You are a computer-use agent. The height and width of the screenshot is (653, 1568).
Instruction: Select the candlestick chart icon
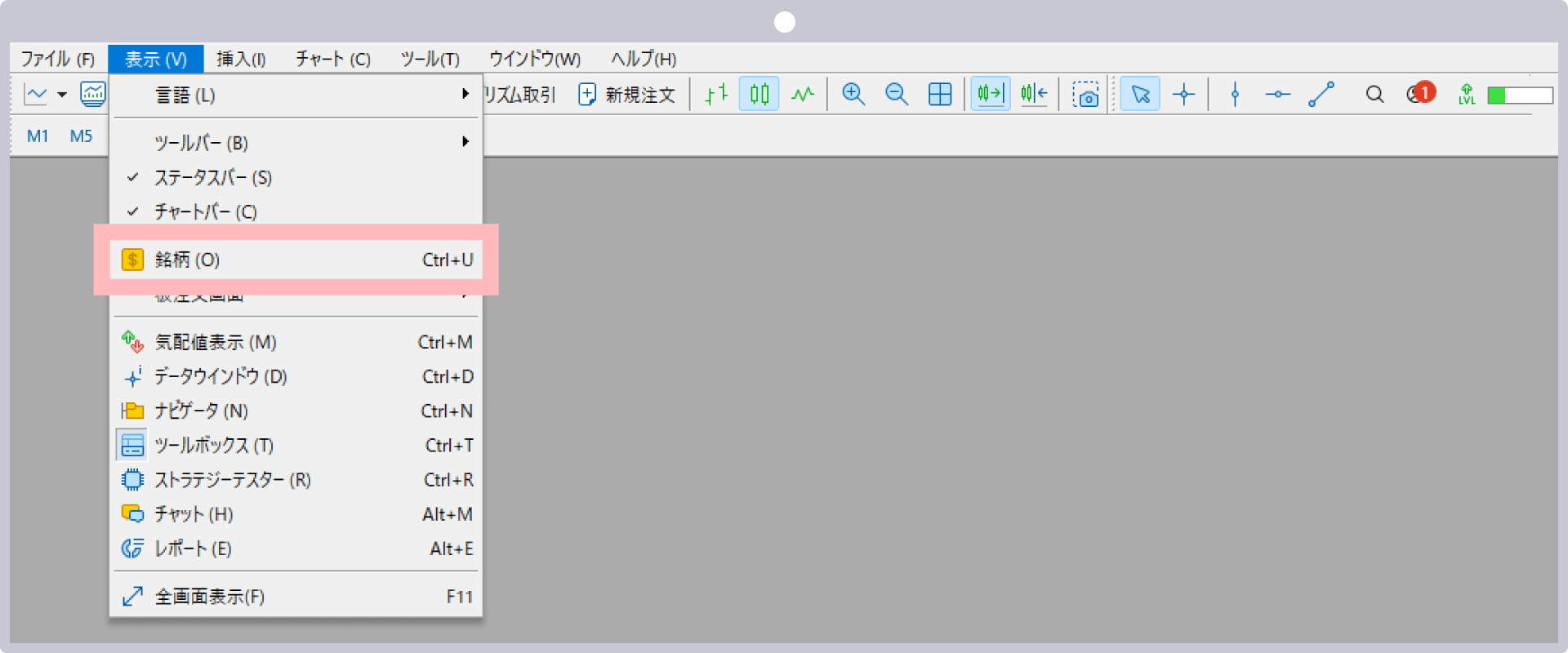click(759, 95)
